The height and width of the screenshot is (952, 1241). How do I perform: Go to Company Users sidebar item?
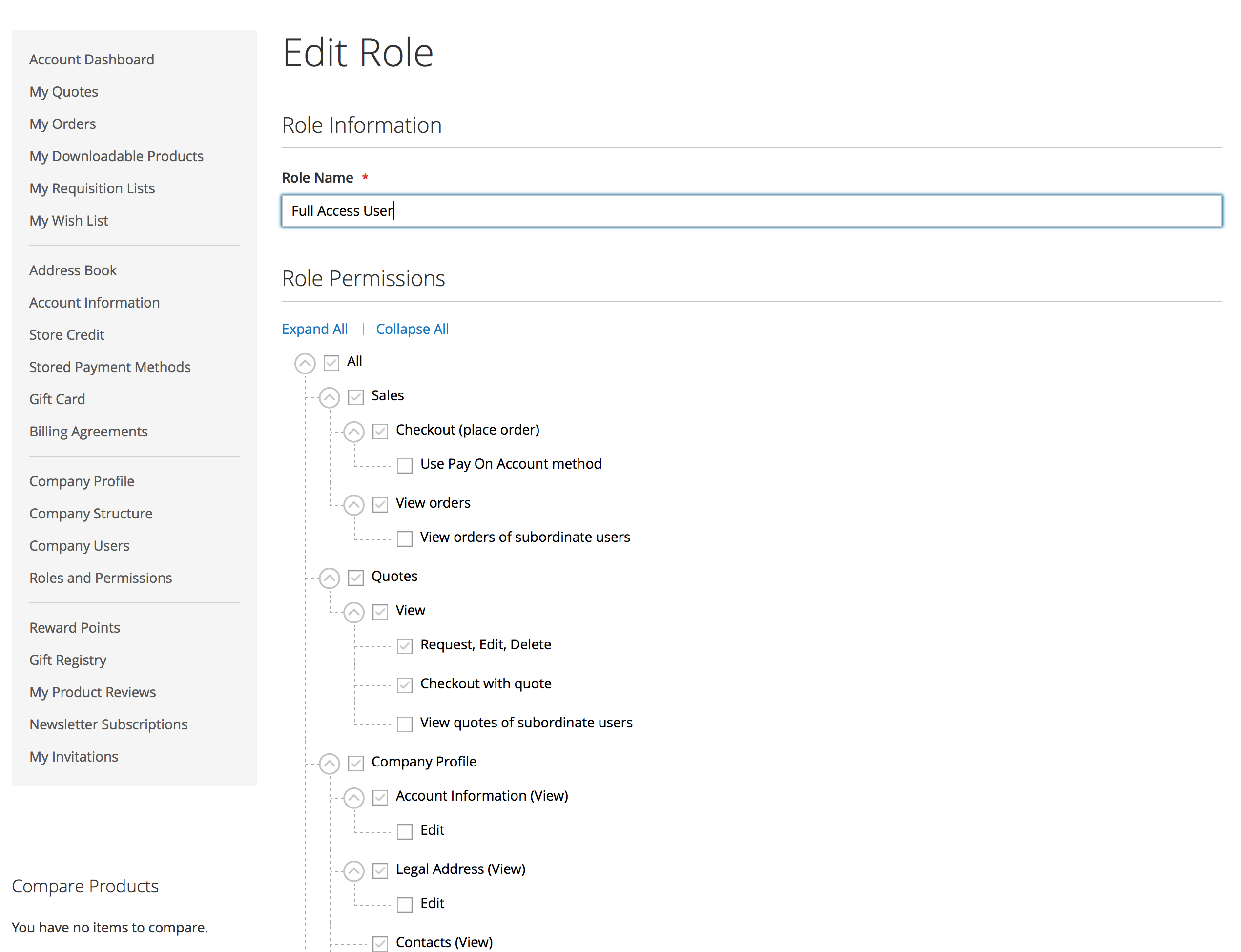coord(80,545)
